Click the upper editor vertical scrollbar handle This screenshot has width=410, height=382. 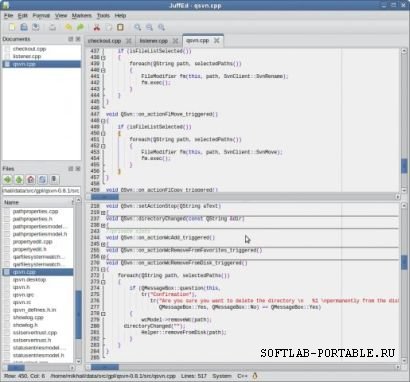[404, 166]
